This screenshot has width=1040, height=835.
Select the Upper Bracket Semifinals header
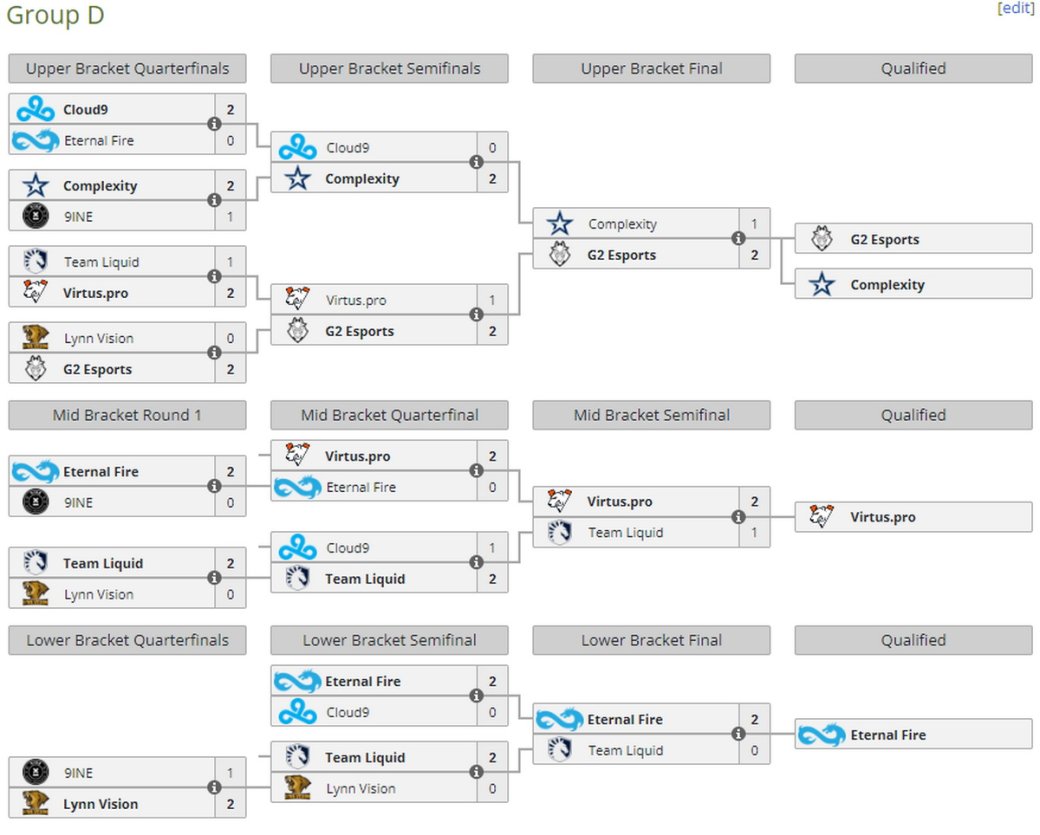pos(389,68)
